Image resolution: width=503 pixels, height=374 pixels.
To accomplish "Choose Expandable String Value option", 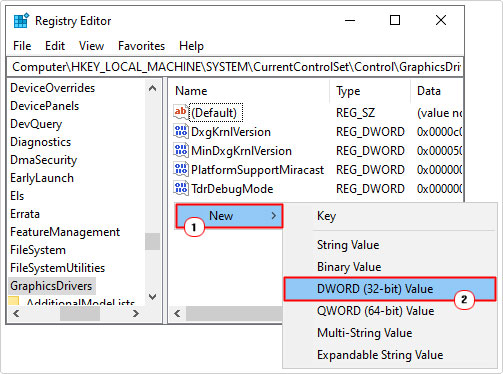I will point(380,355).
